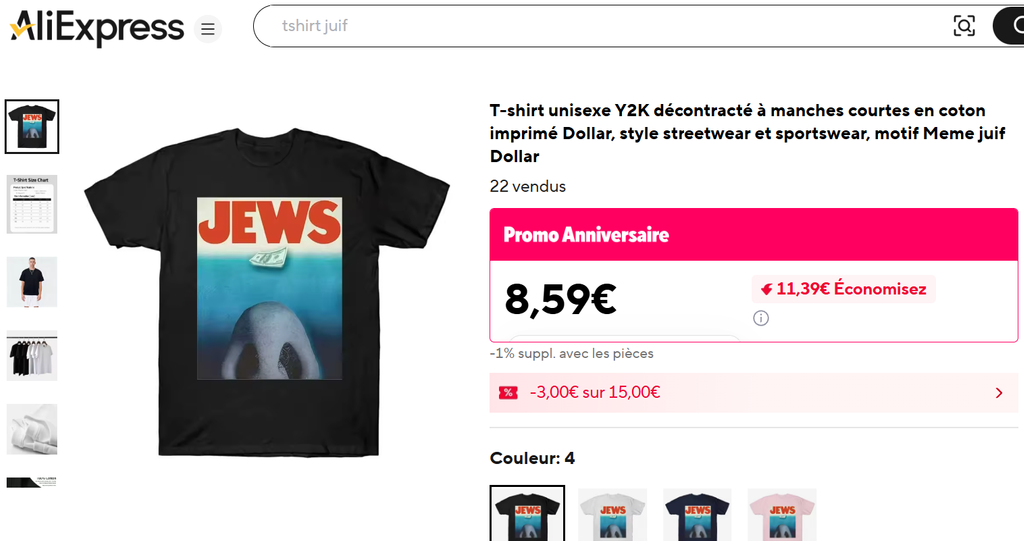
Task: Click the black search submit button
Action: [x=1008, y=26]
